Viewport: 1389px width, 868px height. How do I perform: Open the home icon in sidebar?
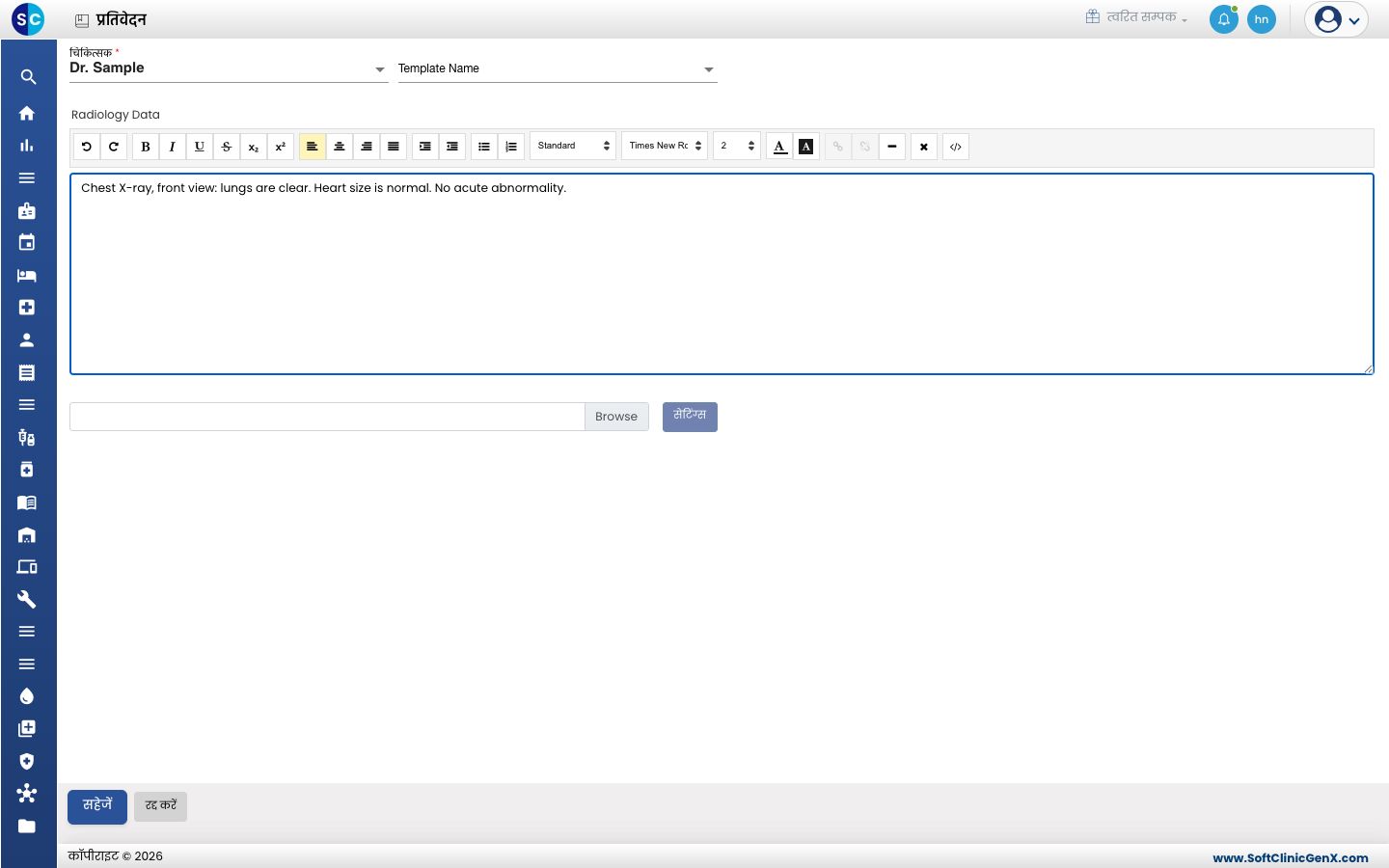(x=27, y=113)
